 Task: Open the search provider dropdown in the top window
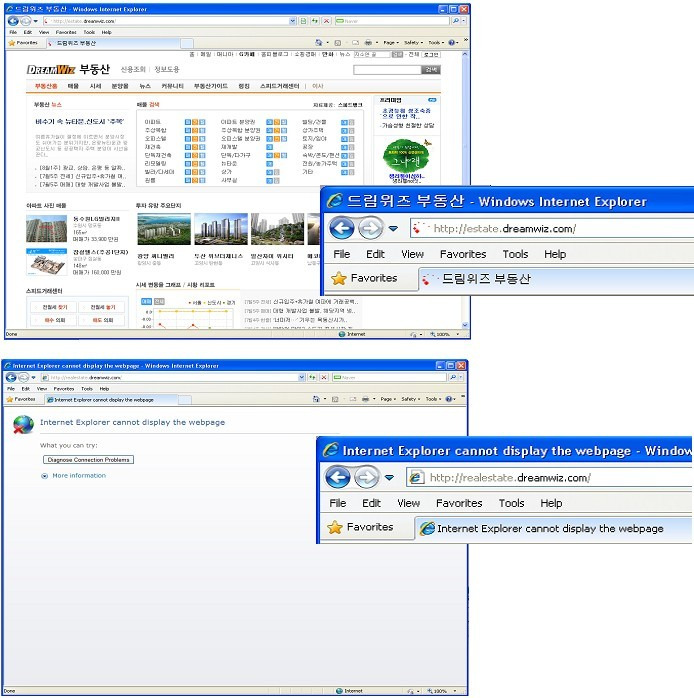point(463,21)
